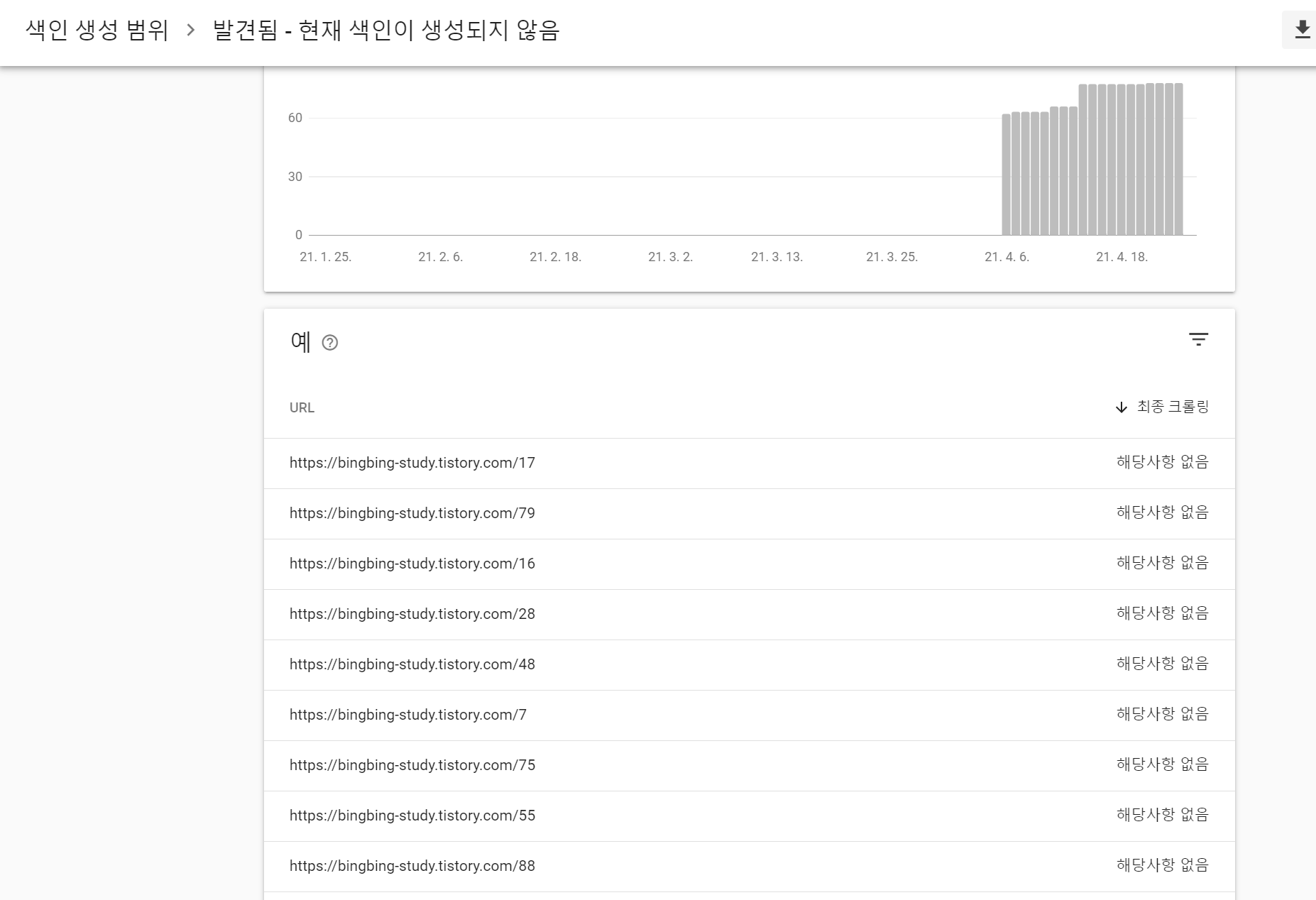This screenshot has height=900, width=1316.
Task: Click 해당사항 없음 in the /48 row
Action: click(1163, 664)
